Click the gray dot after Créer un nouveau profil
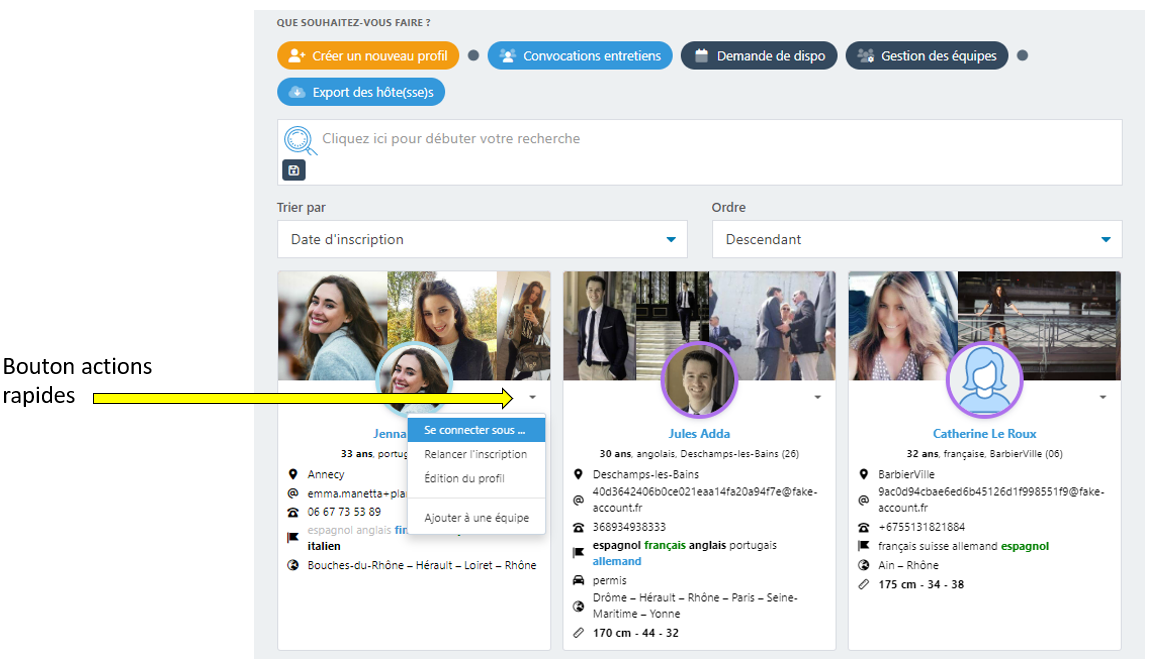1155x667 pixels. click(x=474, y=56)
